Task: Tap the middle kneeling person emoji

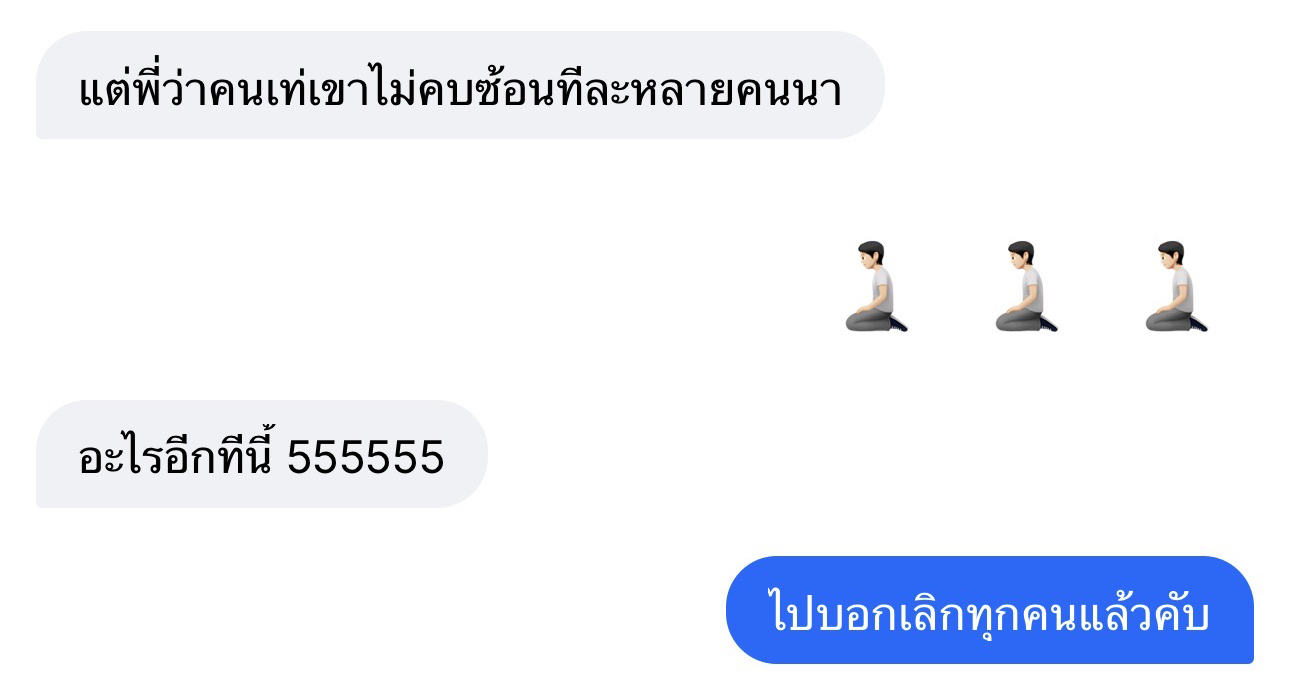Action: (1026, 286)
